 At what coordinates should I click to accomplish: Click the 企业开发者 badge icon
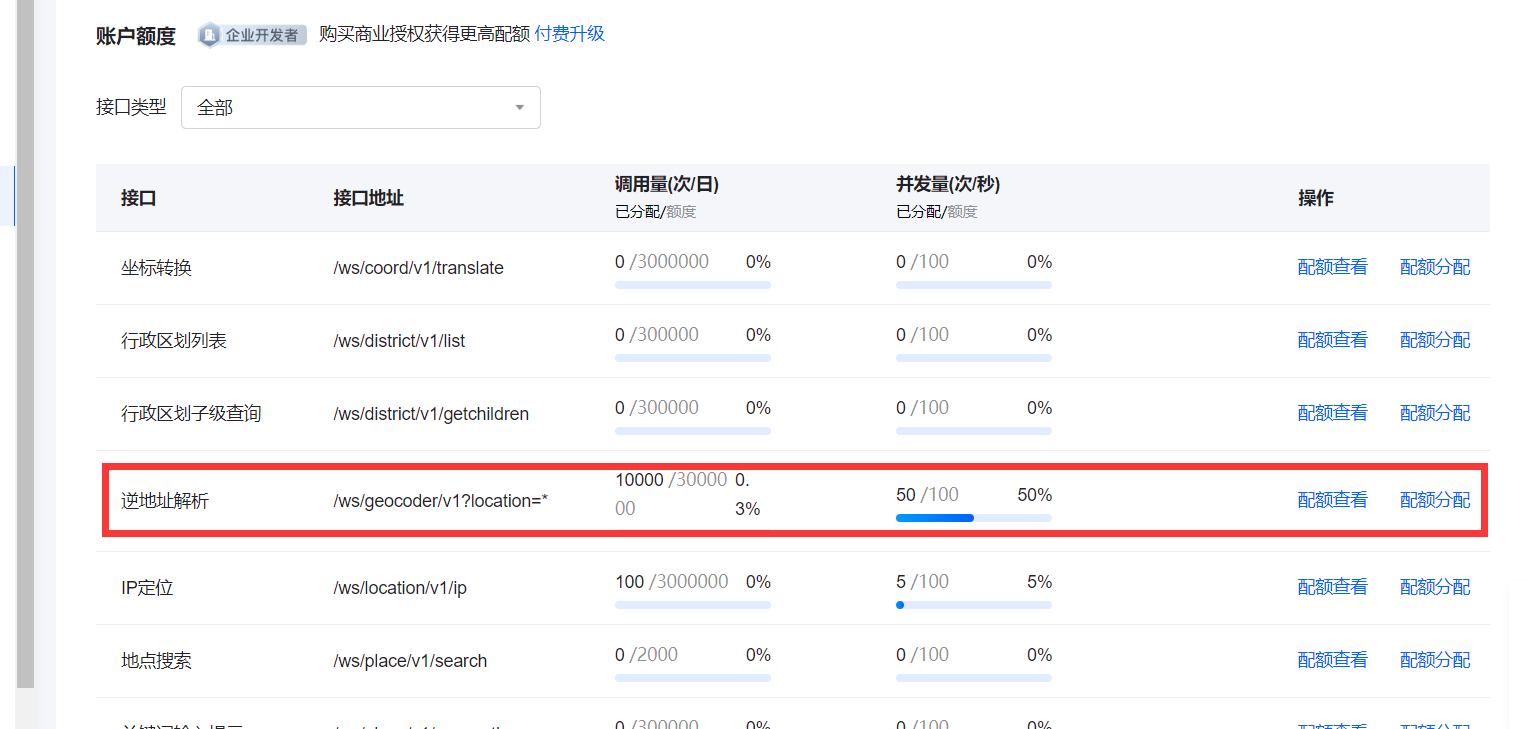210,35
